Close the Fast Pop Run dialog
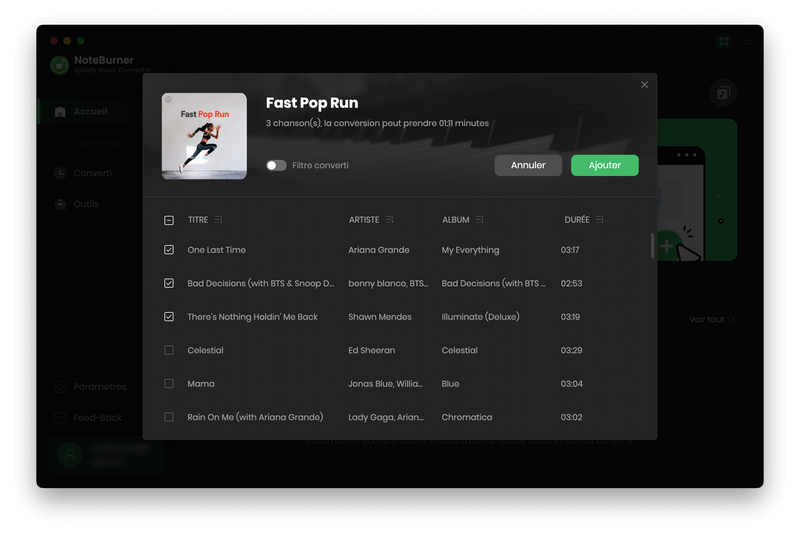 pyautogui.click(x=644, y=85)
